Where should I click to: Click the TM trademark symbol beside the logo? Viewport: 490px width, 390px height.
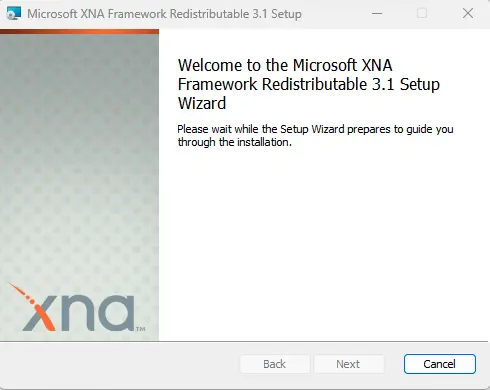(x=140, y=329)
